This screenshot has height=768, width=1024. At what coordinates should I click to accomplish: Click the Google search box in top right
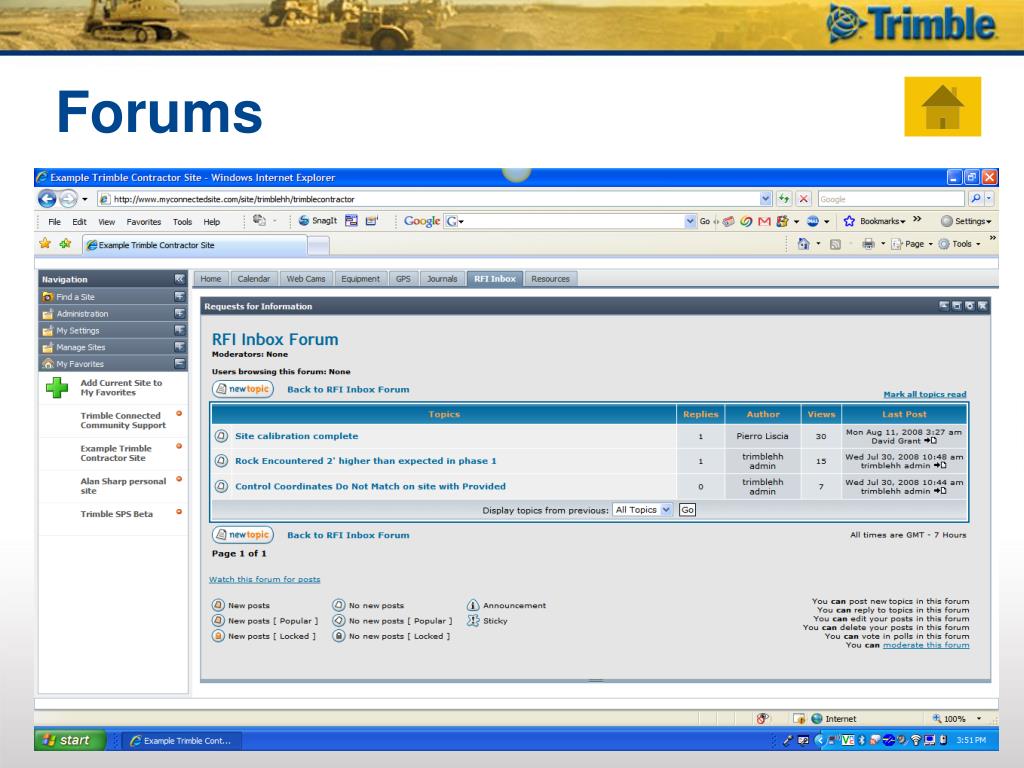click(x=891, y=199)
